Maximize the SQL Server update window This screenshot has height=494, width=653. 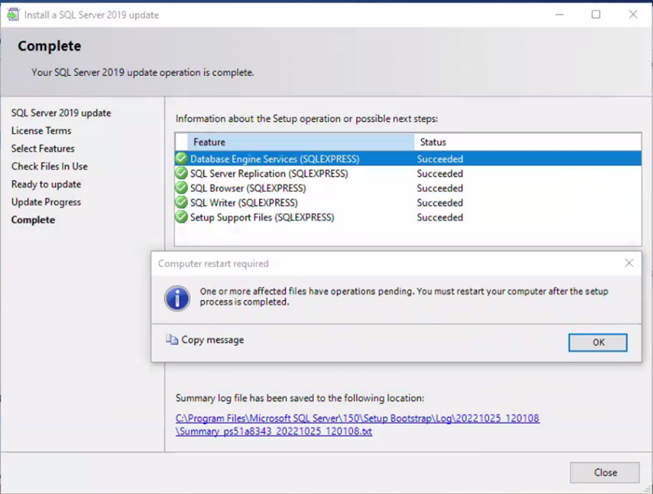click(x=596, y=15)
